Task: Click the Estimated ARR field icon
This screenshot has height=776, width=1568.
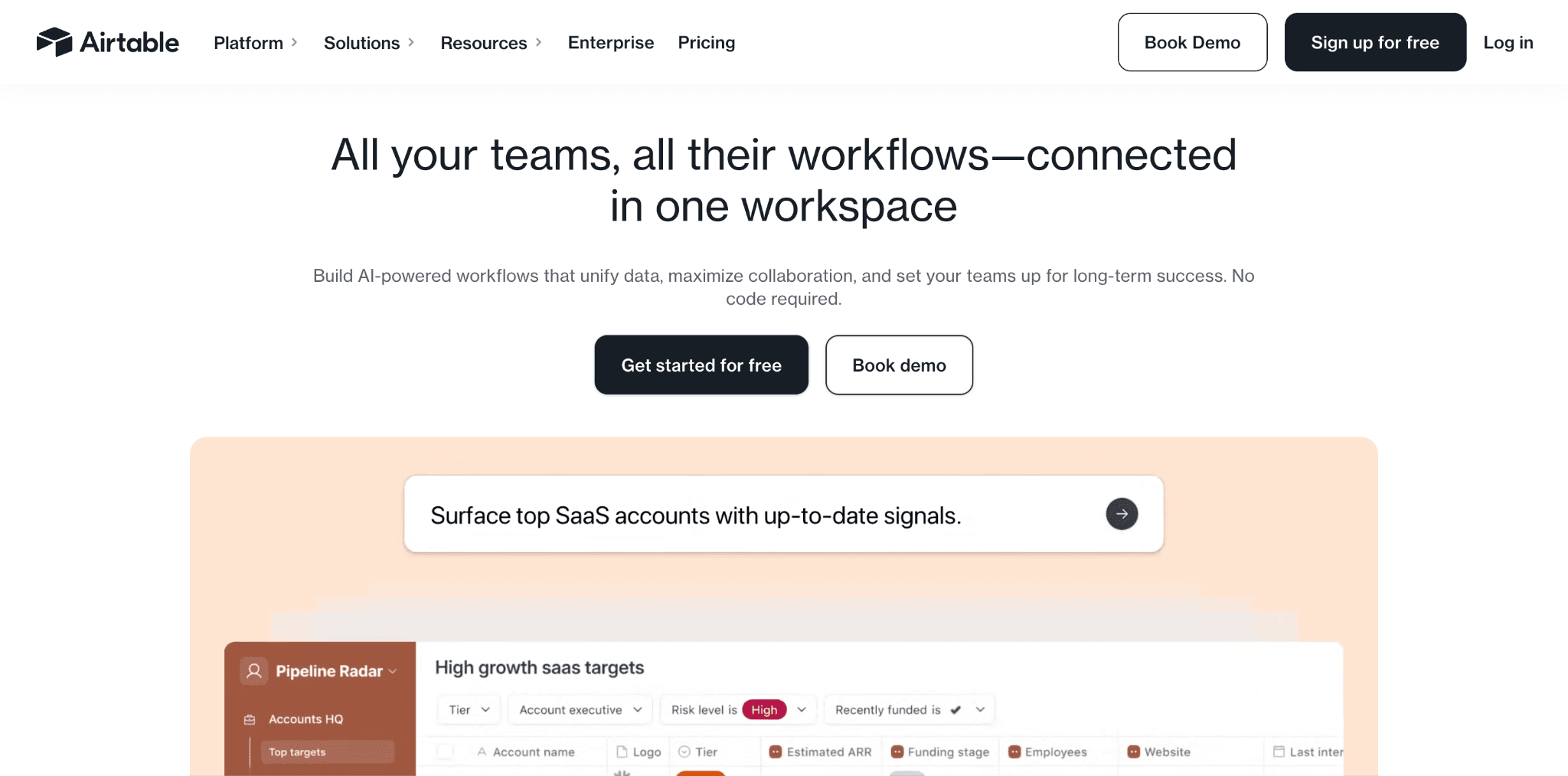Action: 776,751
